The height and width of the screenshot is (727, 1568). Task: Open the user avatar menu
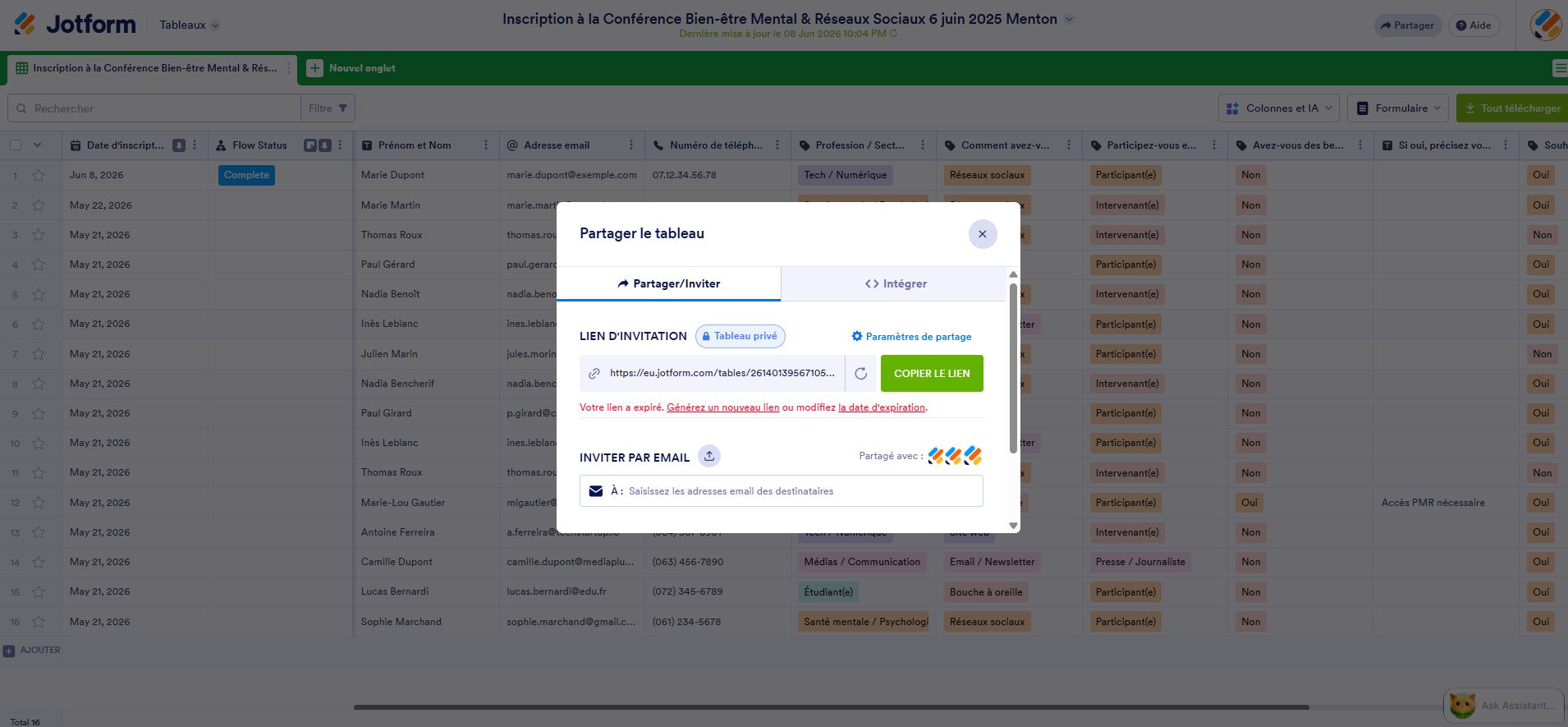pyautogui.click(x=1546, y=25)
